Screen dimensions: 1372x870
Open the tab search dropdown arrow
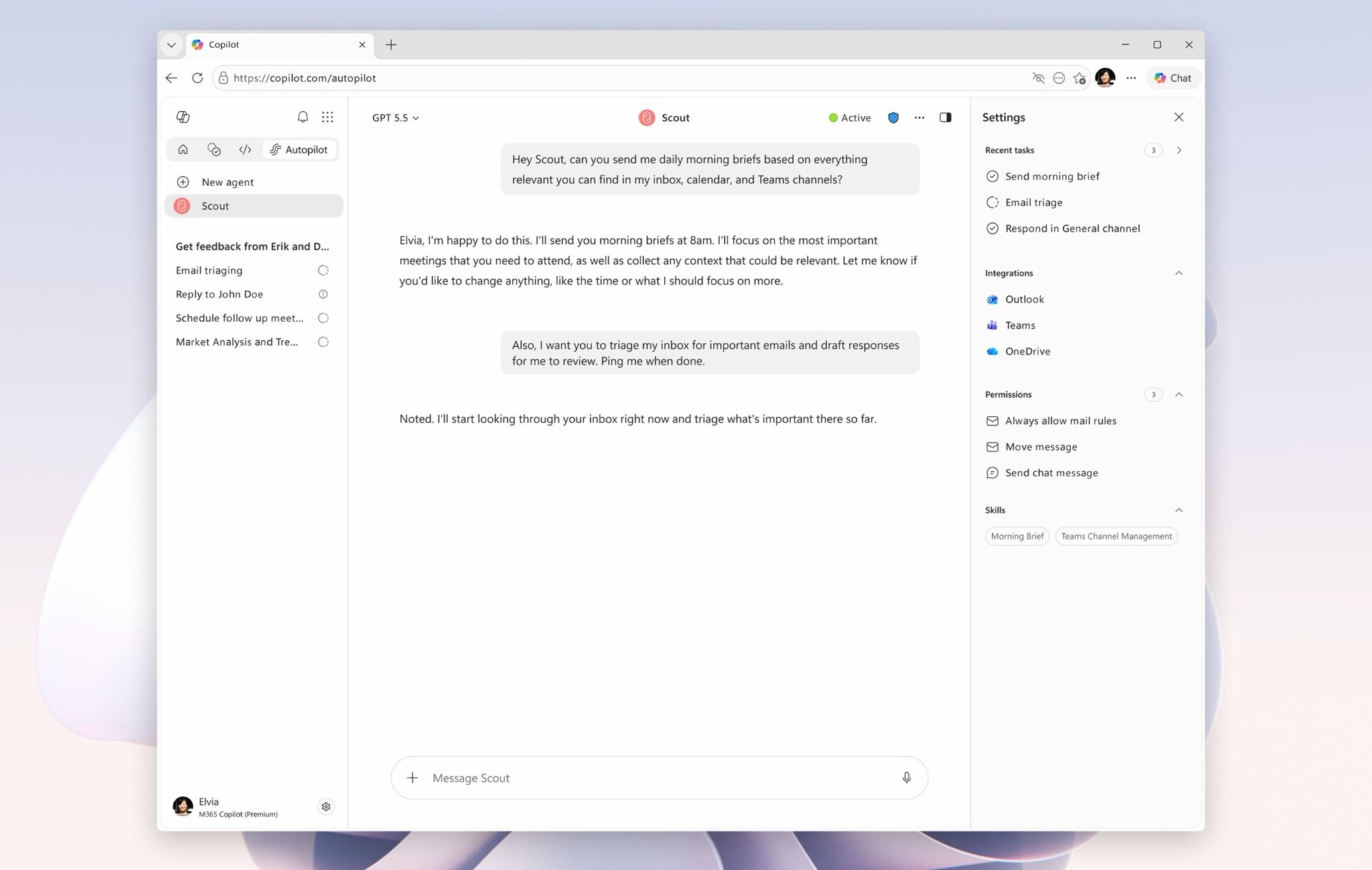click(x=171, y=45)
